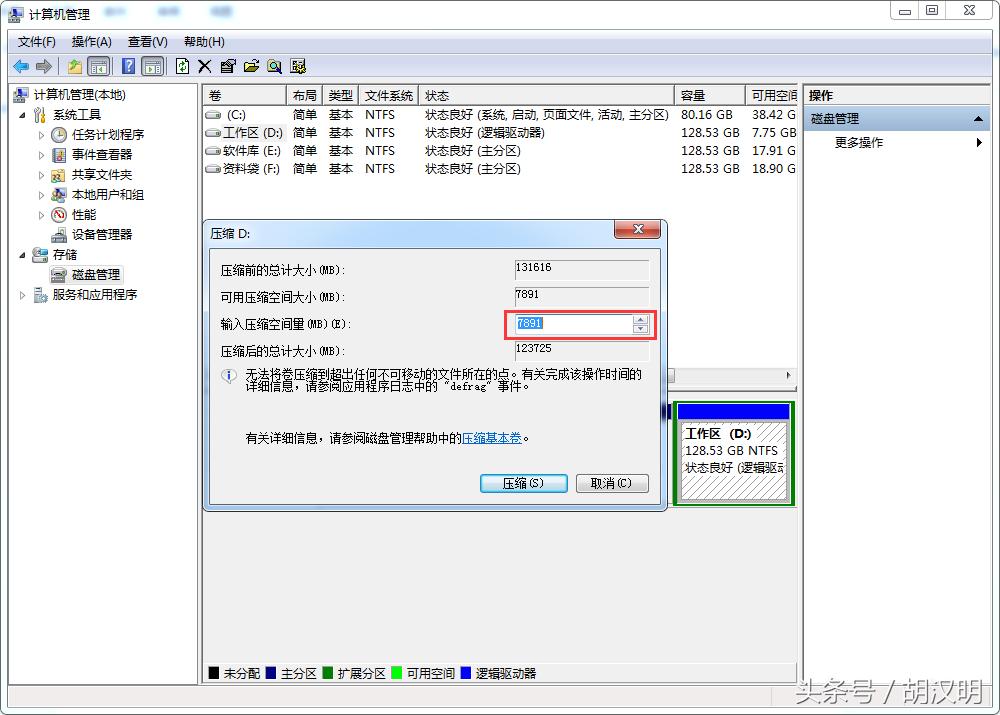Open the 查看(V) menu

click(146, 42)
